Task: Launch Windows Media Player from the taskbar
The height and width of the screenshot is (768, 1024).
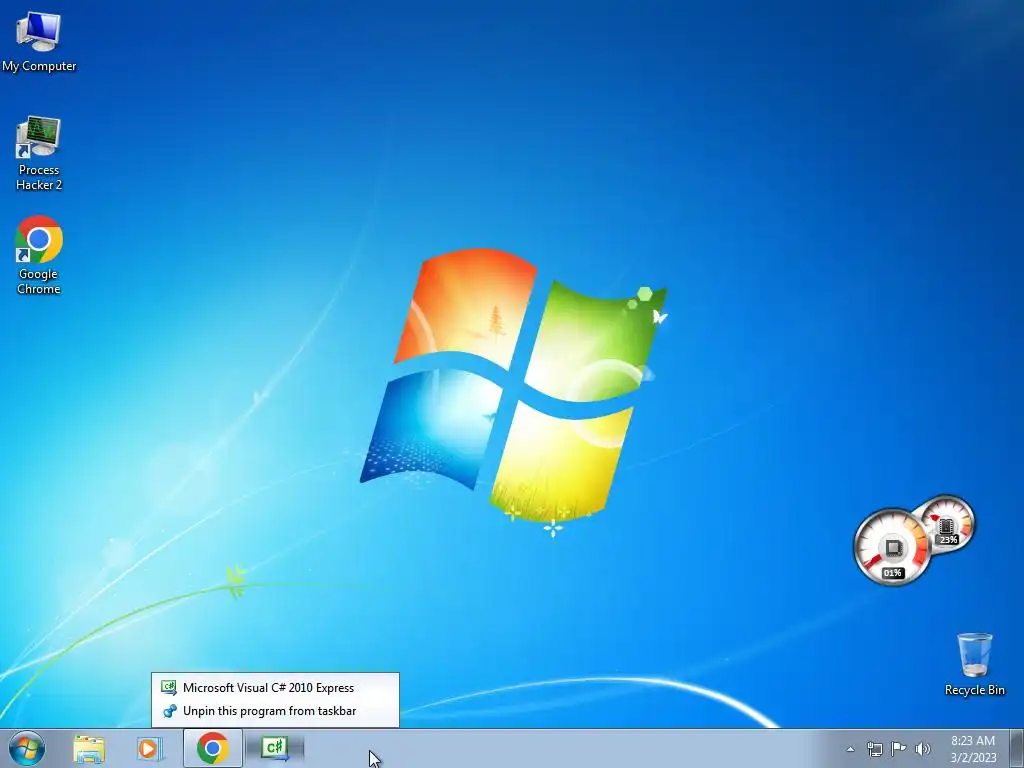Action: (149, 748)
